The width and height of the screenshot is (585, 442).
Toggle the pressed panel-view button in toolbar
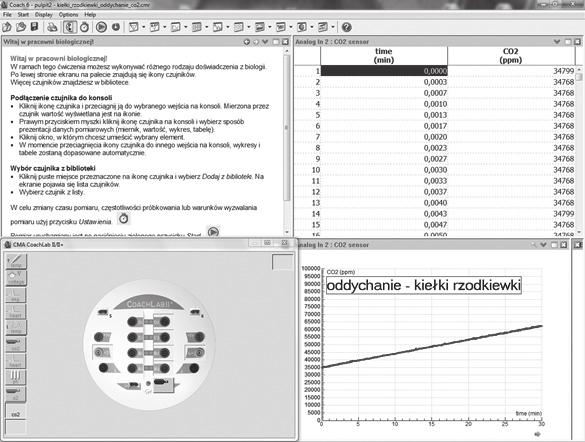(70, 27)
